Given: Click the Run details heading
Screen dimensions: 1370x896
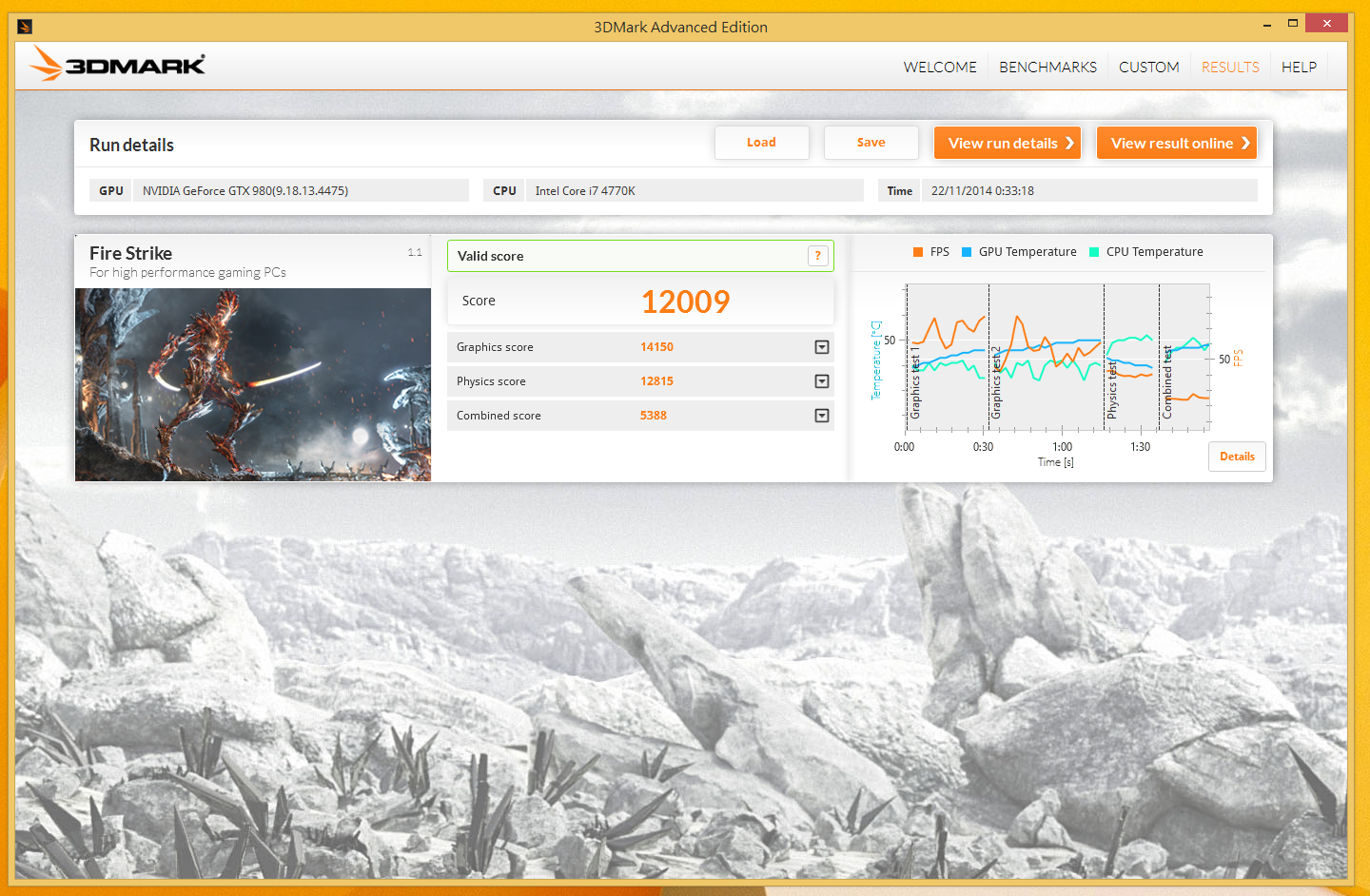Looking at the screenshot, I should 131,145.
